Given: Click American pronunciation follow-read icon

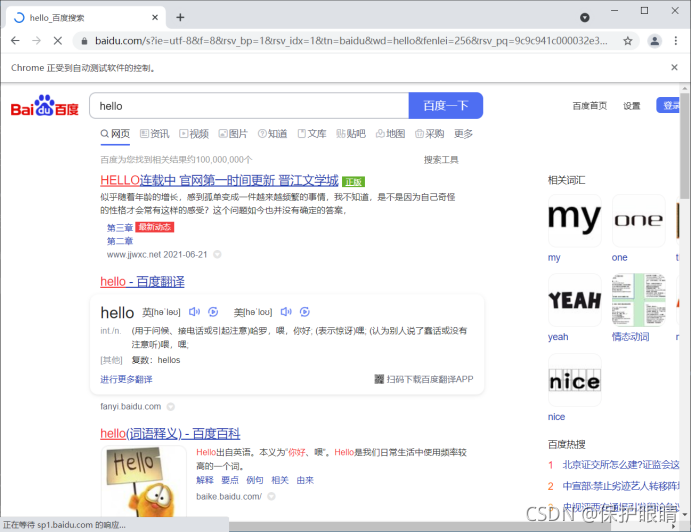Looking at the screenshot, I should click(305, 312).
